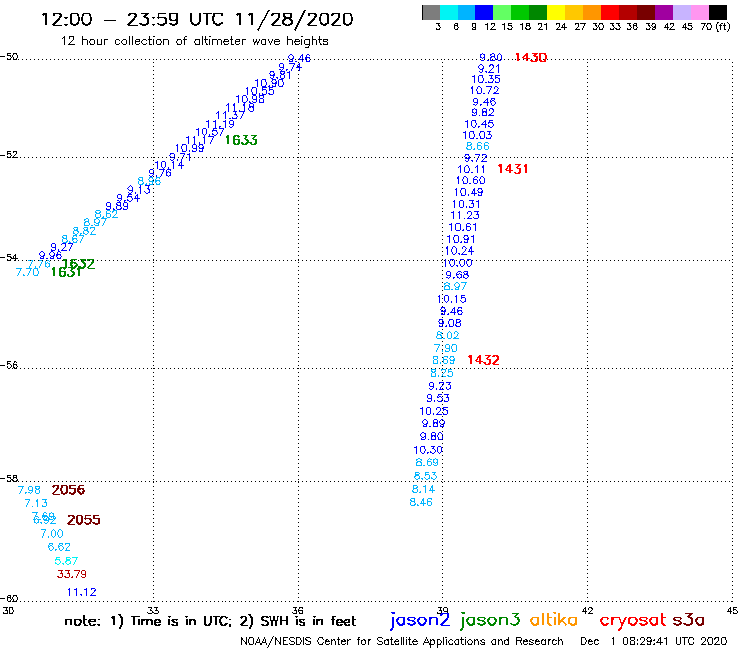Image resolution: width=740 pixels, height=650 pixels.
Task: Click the jason3 satellite legend label
Action: click(x=490, y=620)
